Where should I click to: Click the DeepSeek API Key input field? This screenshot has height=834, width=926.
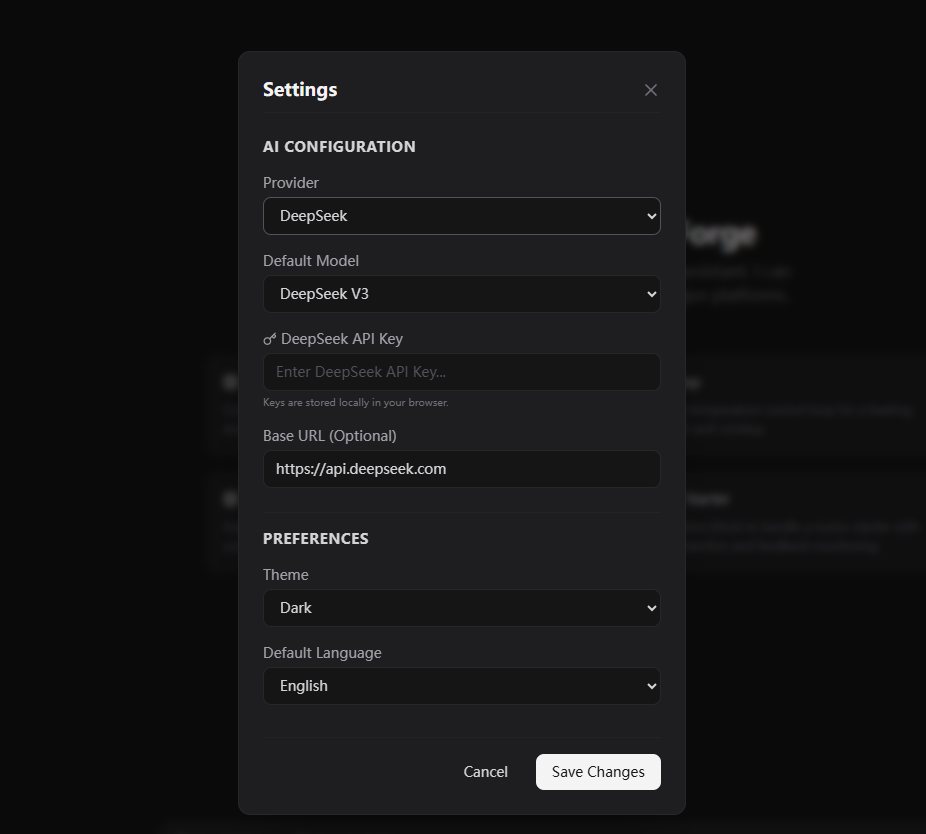click(461, 372)
